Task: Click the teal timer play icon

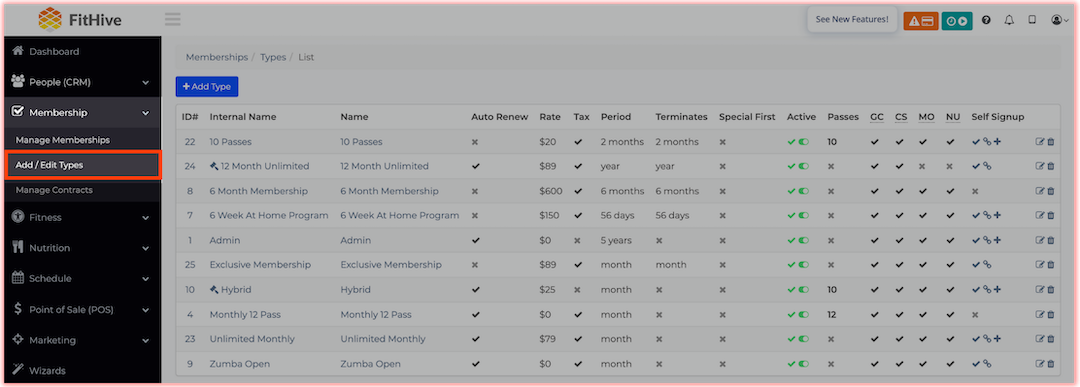Action: (957, 21)
